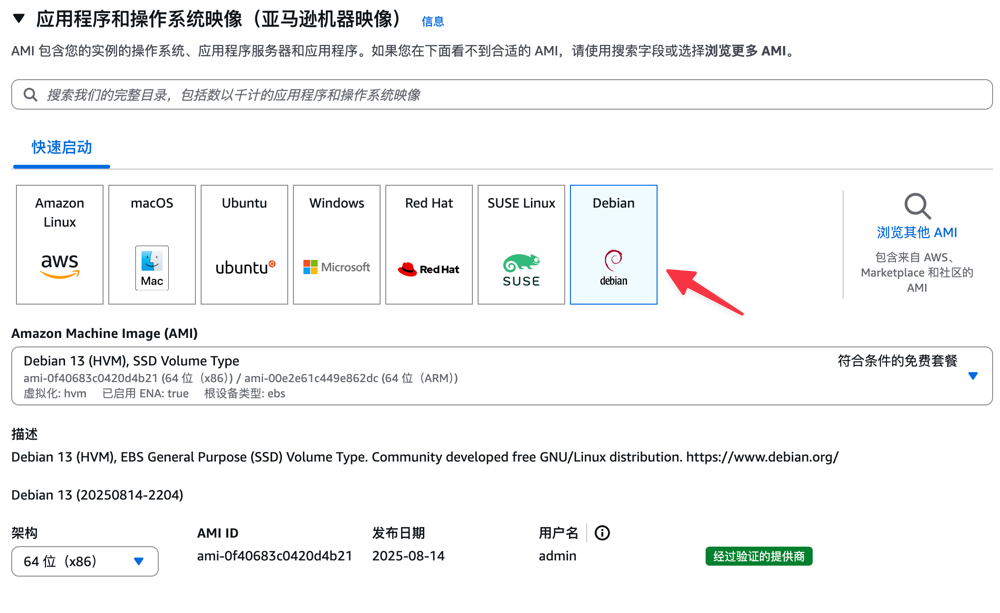1000x613 pixels.
Task: Select the Debian logo tile
Action: coord(613,245)
